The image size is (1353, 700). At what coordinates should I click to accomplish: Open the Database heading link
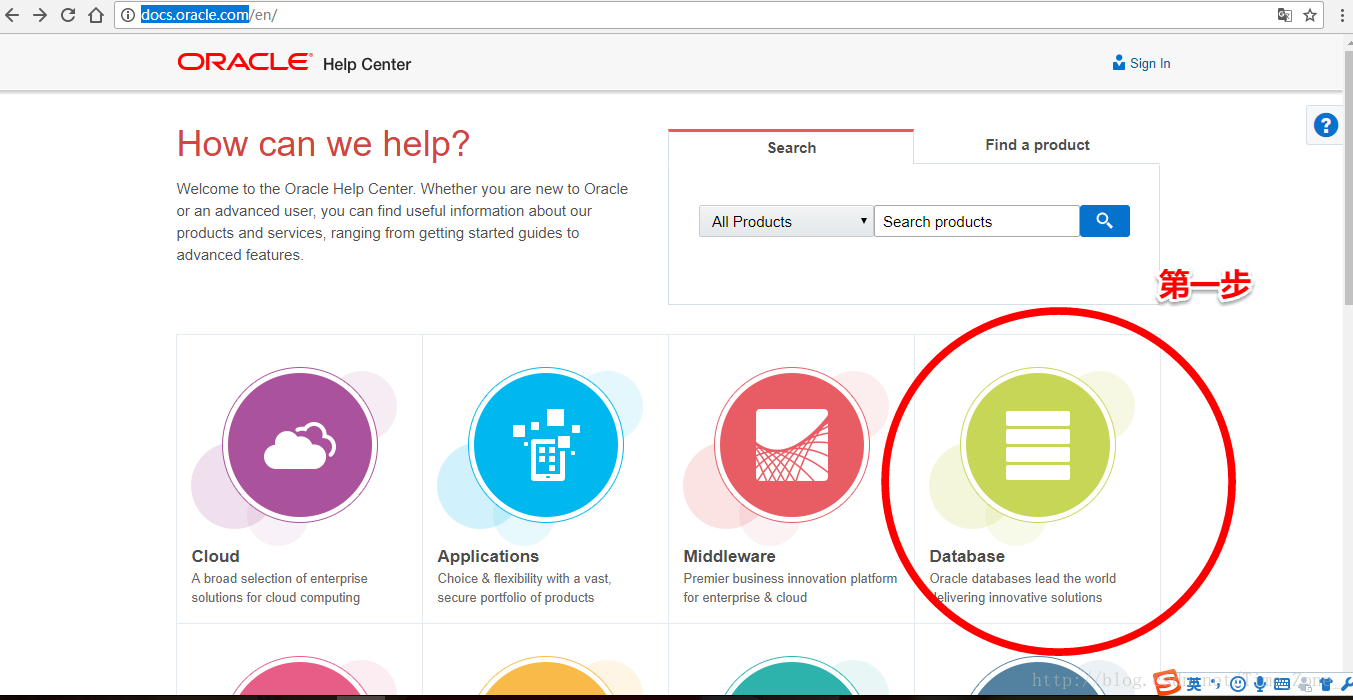967,556
